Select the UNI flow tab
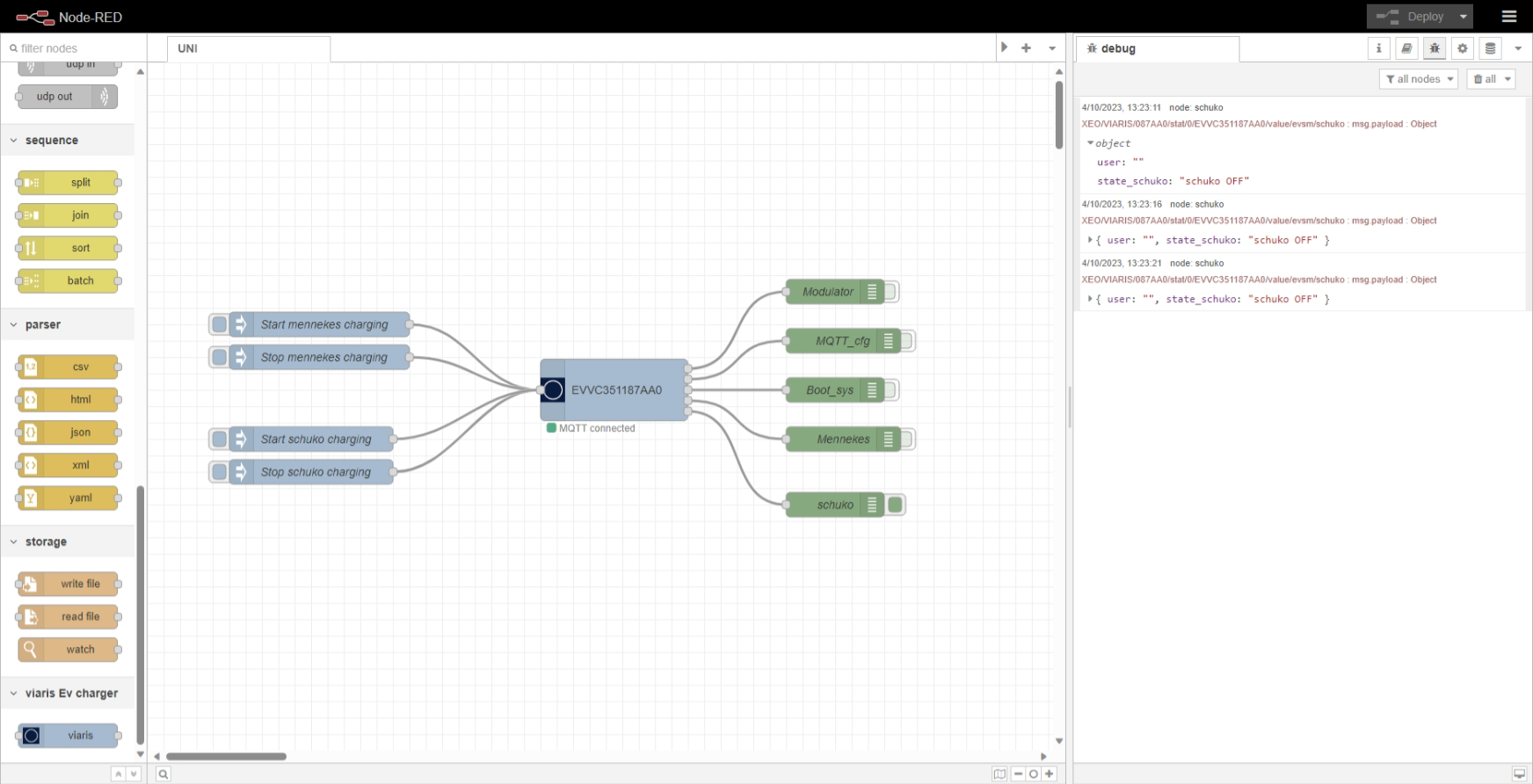 [249, 48]
